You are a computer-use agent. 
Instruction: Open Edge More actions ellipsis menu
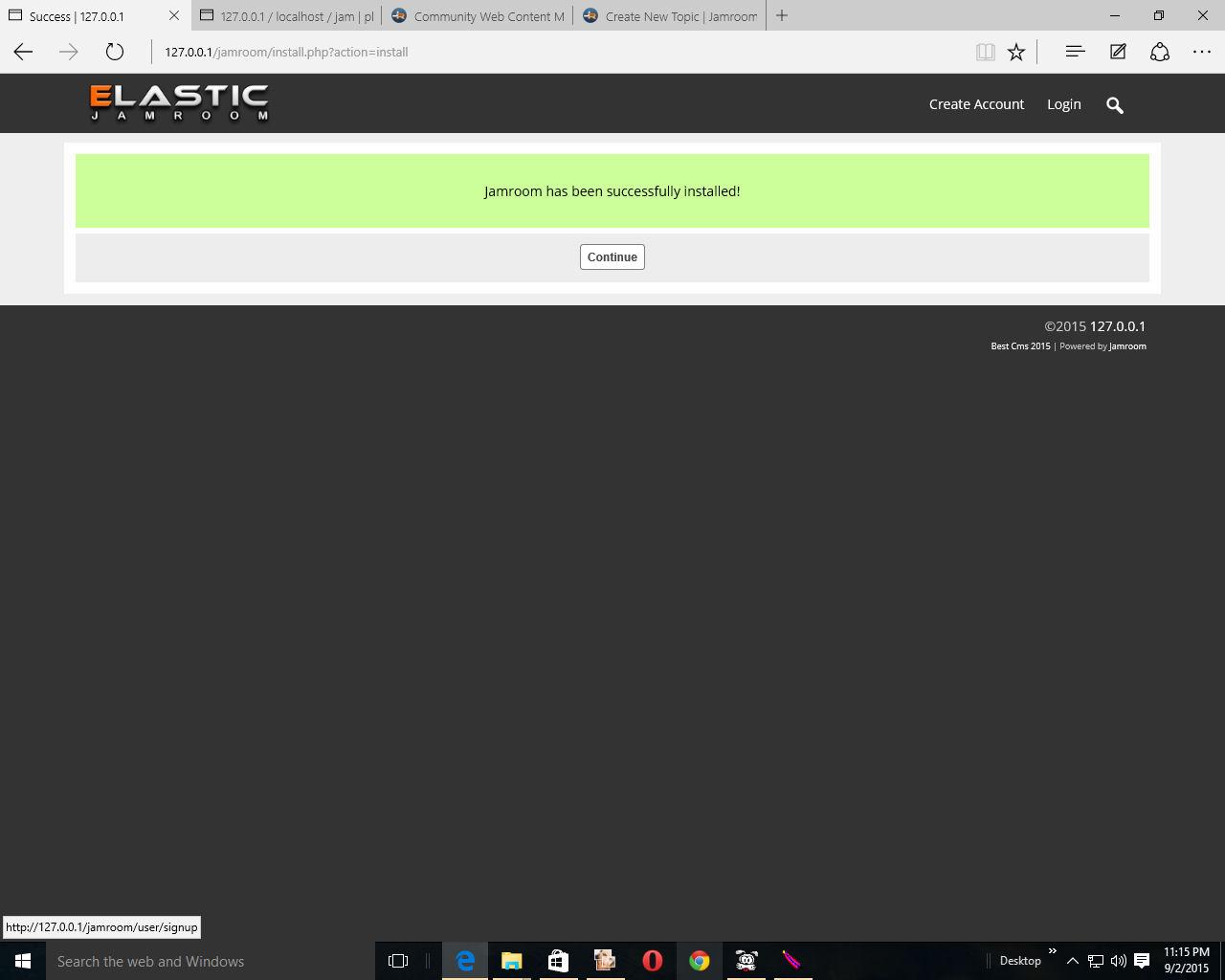(x=1202, y=52)
